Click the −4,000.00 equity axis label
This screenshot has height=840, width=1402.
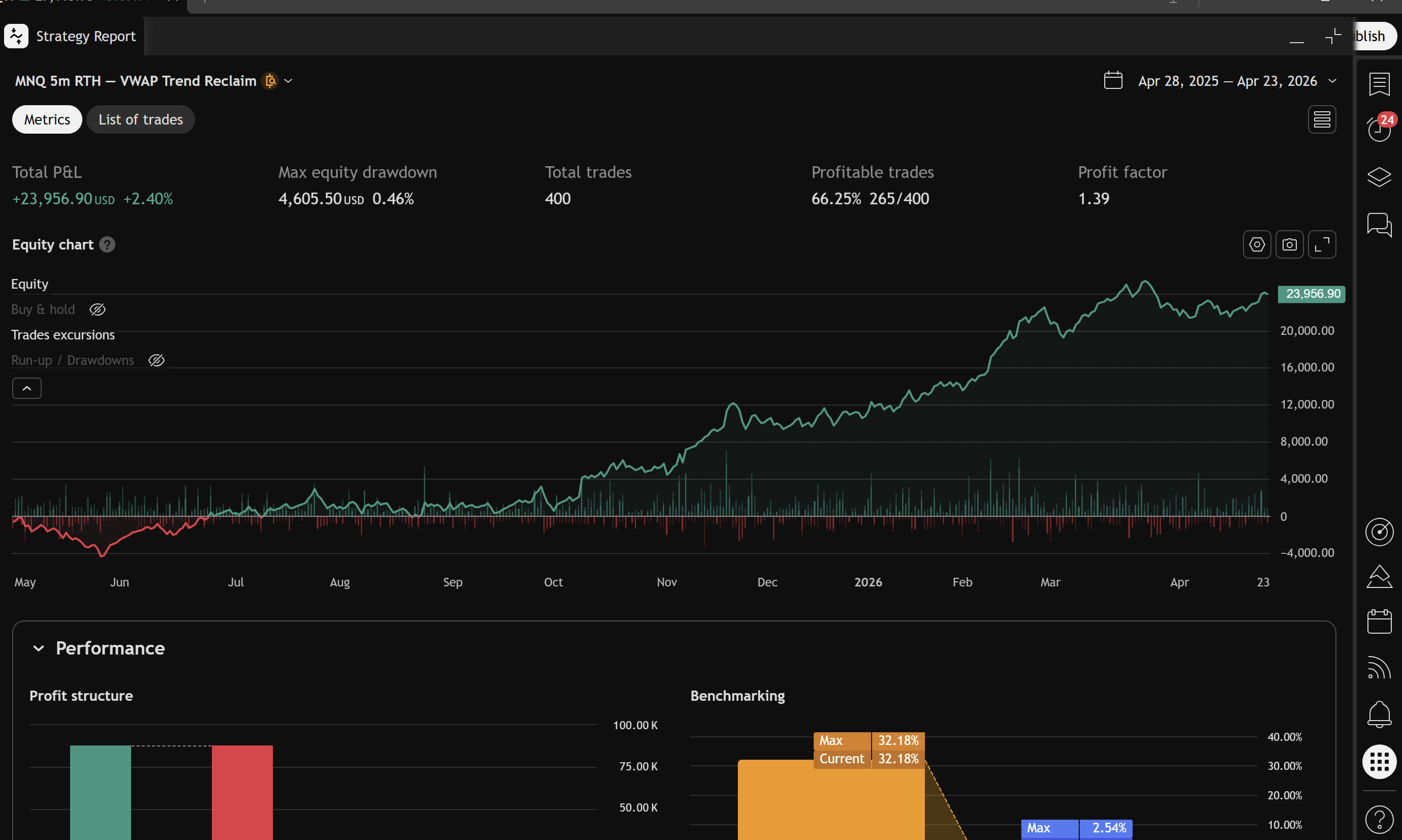1307,553
